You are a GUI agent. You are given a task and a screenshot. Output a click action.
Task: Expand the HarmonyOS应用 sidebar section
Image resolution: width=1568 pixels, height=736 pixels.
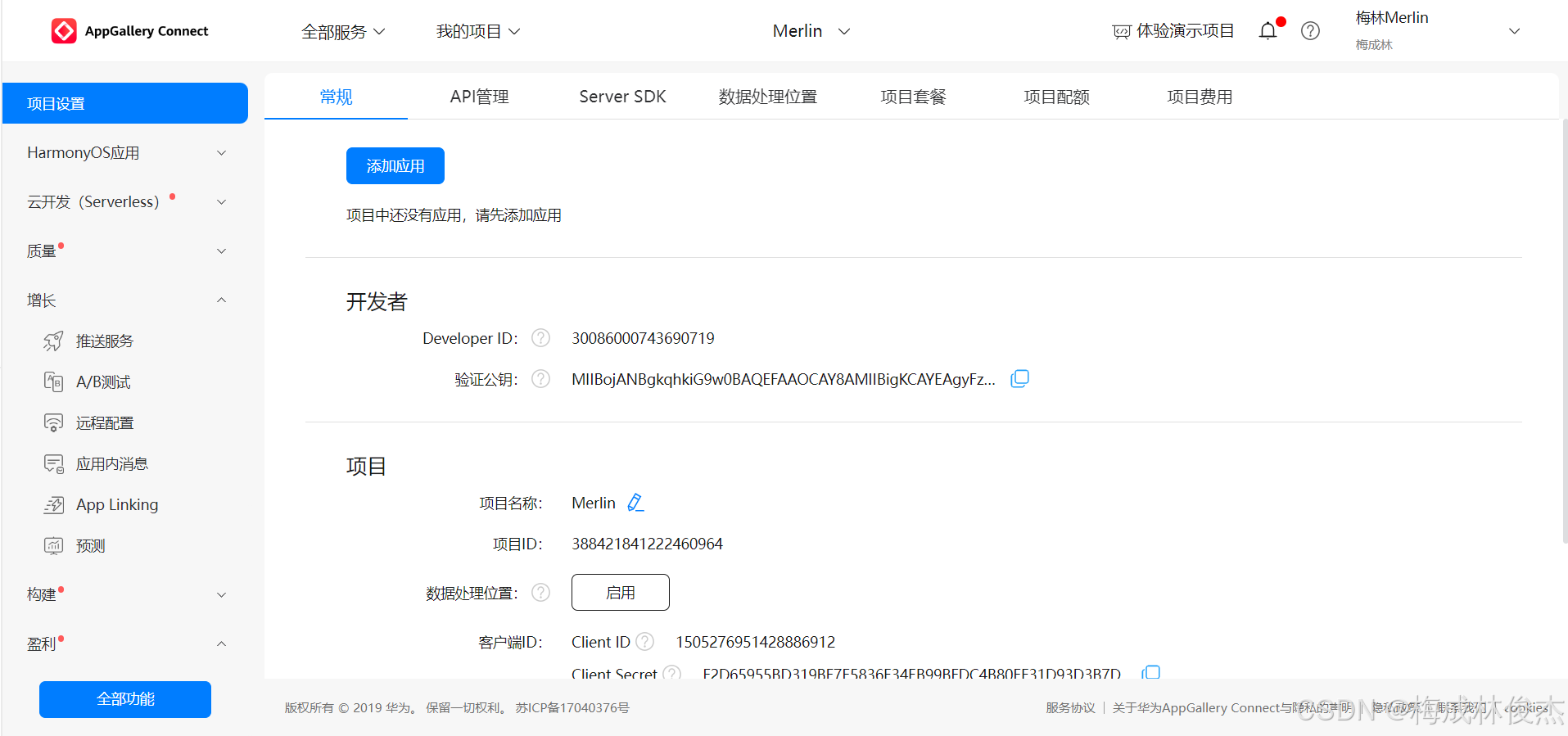tap(125, 153)
